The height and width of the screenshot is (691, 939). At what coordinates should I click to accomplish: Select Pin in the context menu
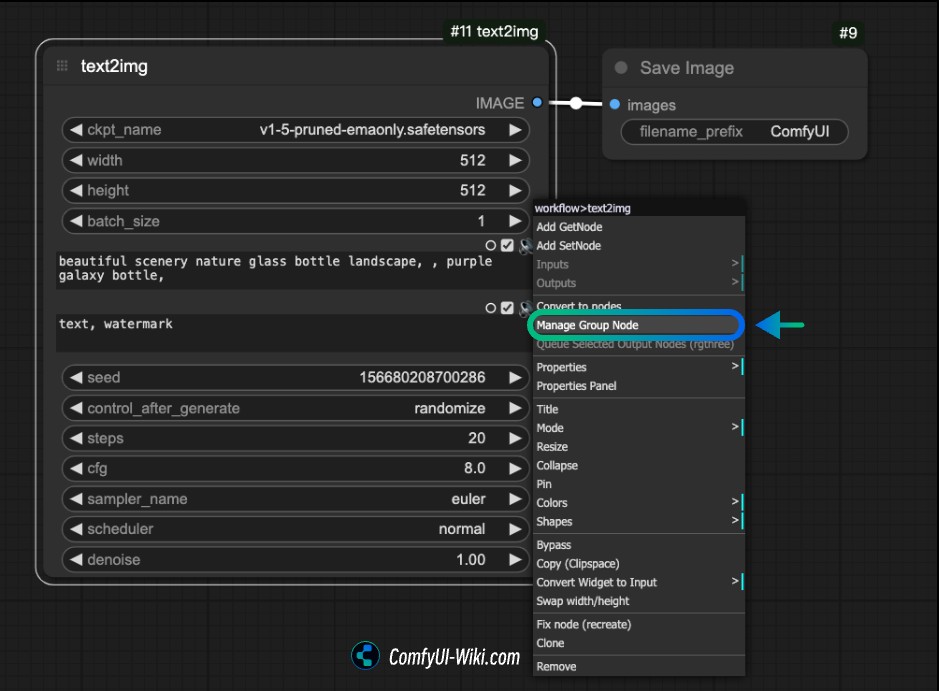click(x=639, y=484)
